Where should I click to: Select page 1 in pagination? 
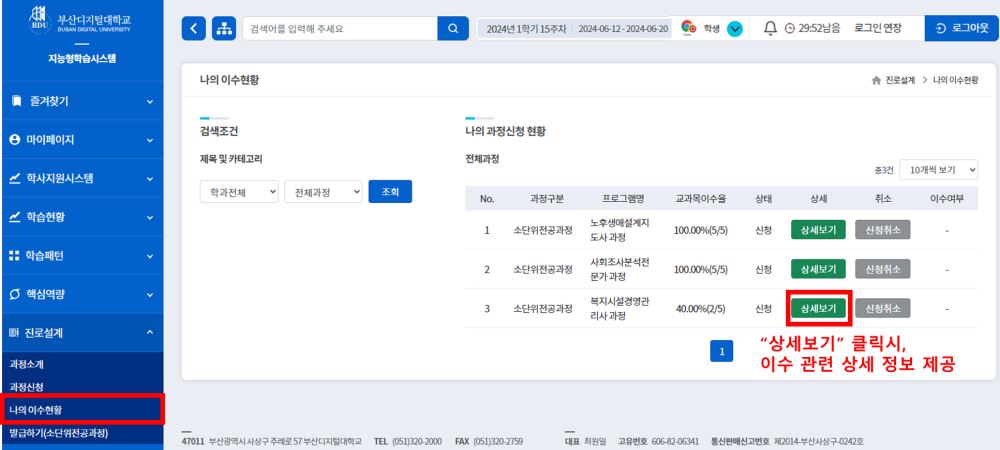721,351
